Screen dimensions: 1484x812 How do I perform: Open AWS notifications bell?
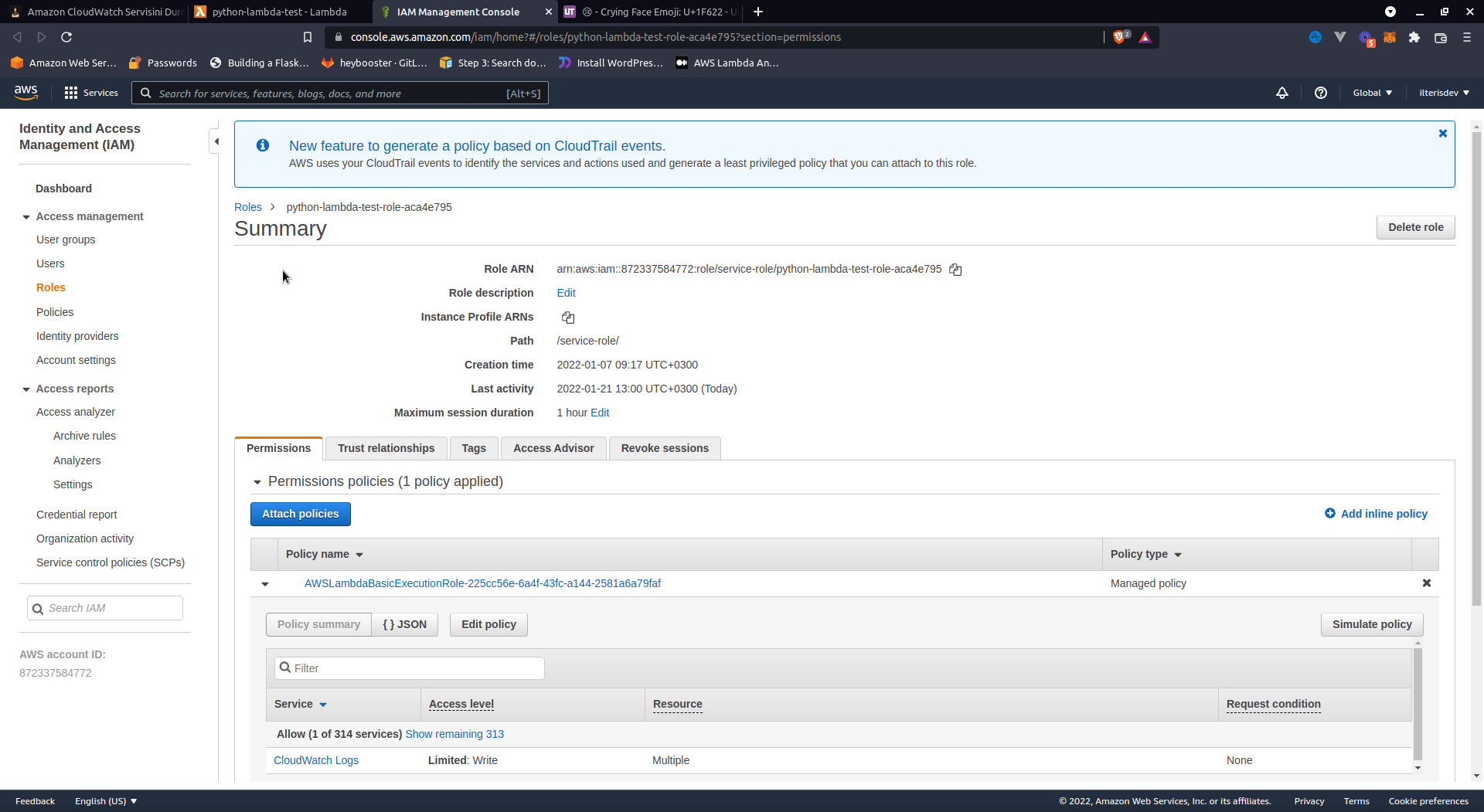click(x=1282, y=93)
